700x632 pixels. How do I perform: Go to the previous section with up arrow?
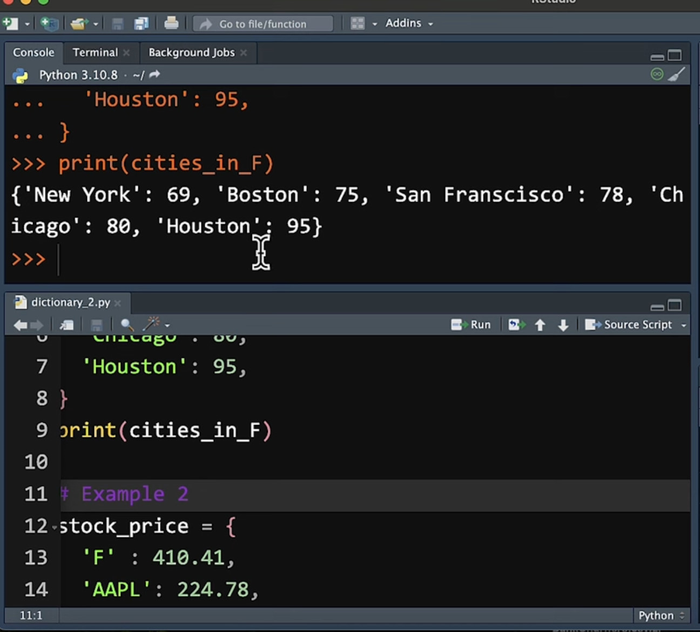coord(540,325)
